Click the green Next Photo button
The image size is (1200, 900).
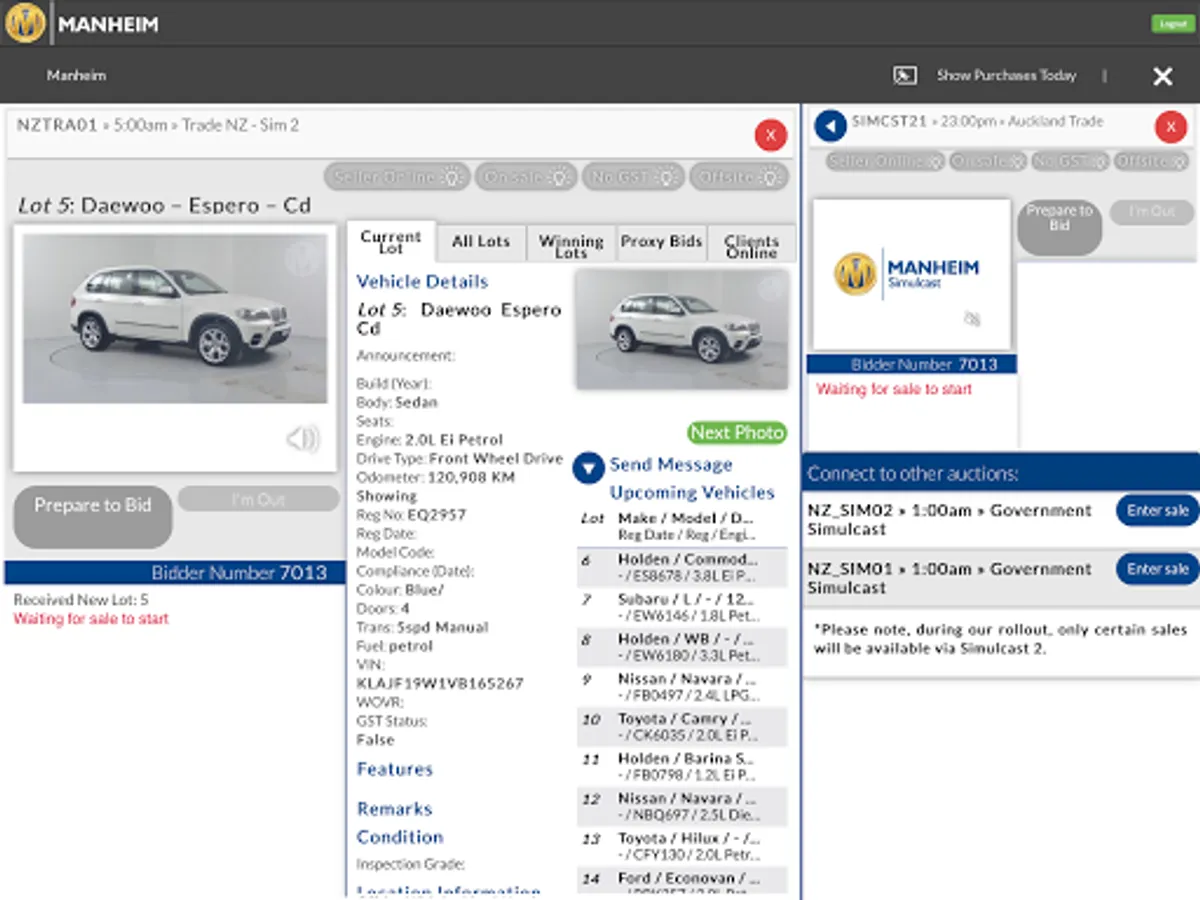coord(737,433)
